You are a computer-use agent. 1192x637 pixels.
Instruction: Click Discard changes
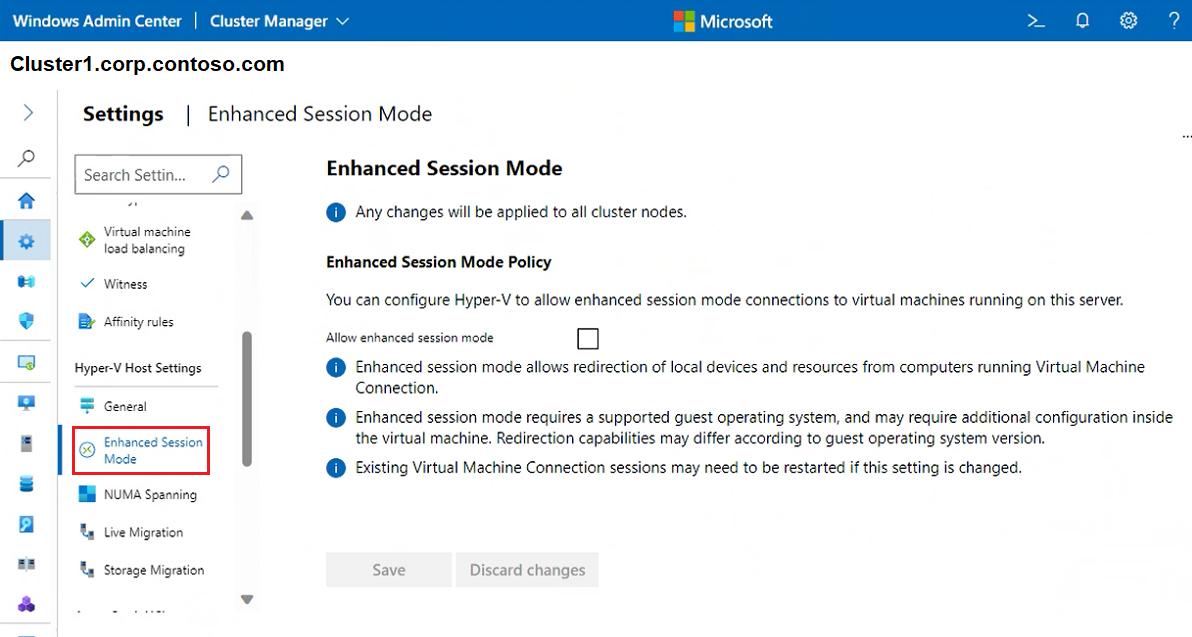tap(527, 569)
